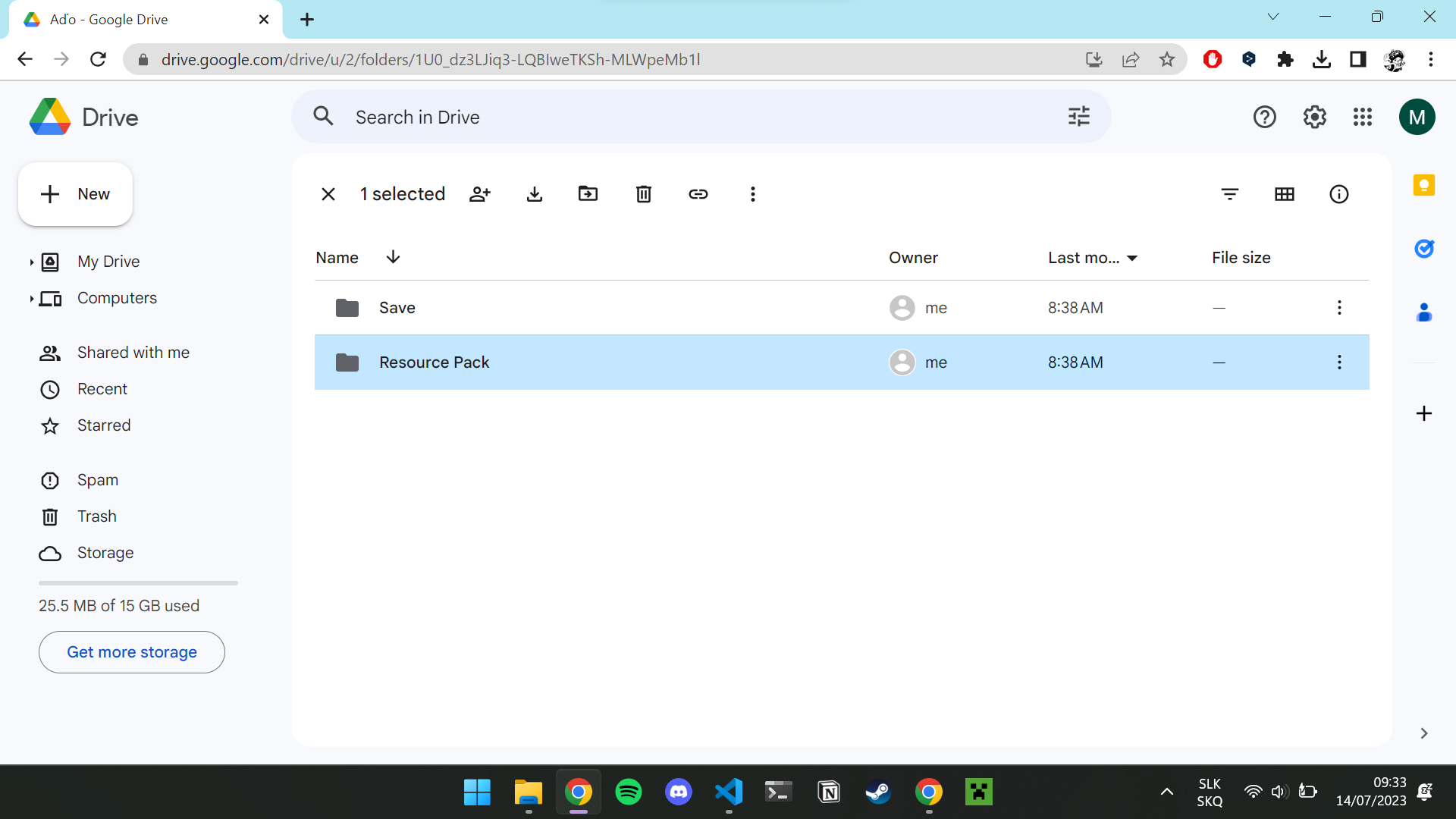The height and width of the screenshot is (819, 1456).
Task: Click the New button
Action: [x=75, y=194]
